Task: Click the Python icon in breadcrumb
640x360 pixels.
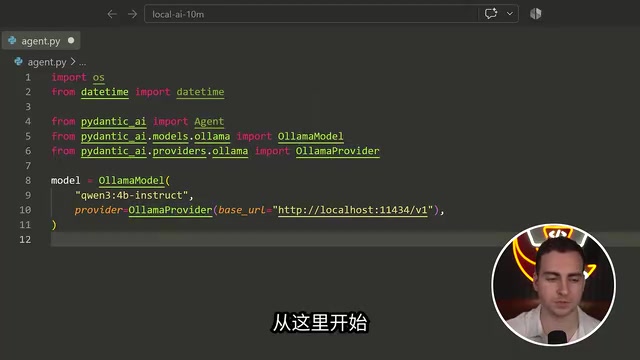Action: (18, 62)
